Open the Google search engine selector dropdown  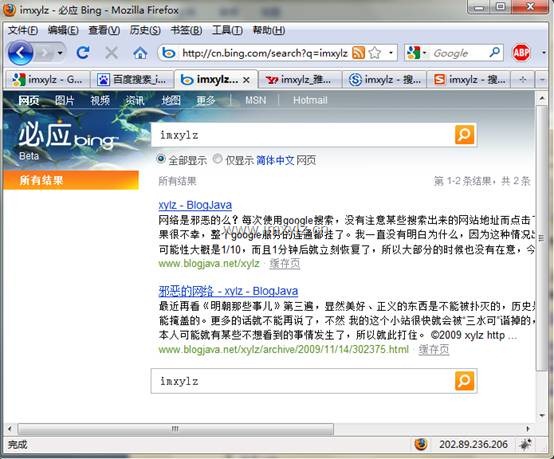pos(417,53)
